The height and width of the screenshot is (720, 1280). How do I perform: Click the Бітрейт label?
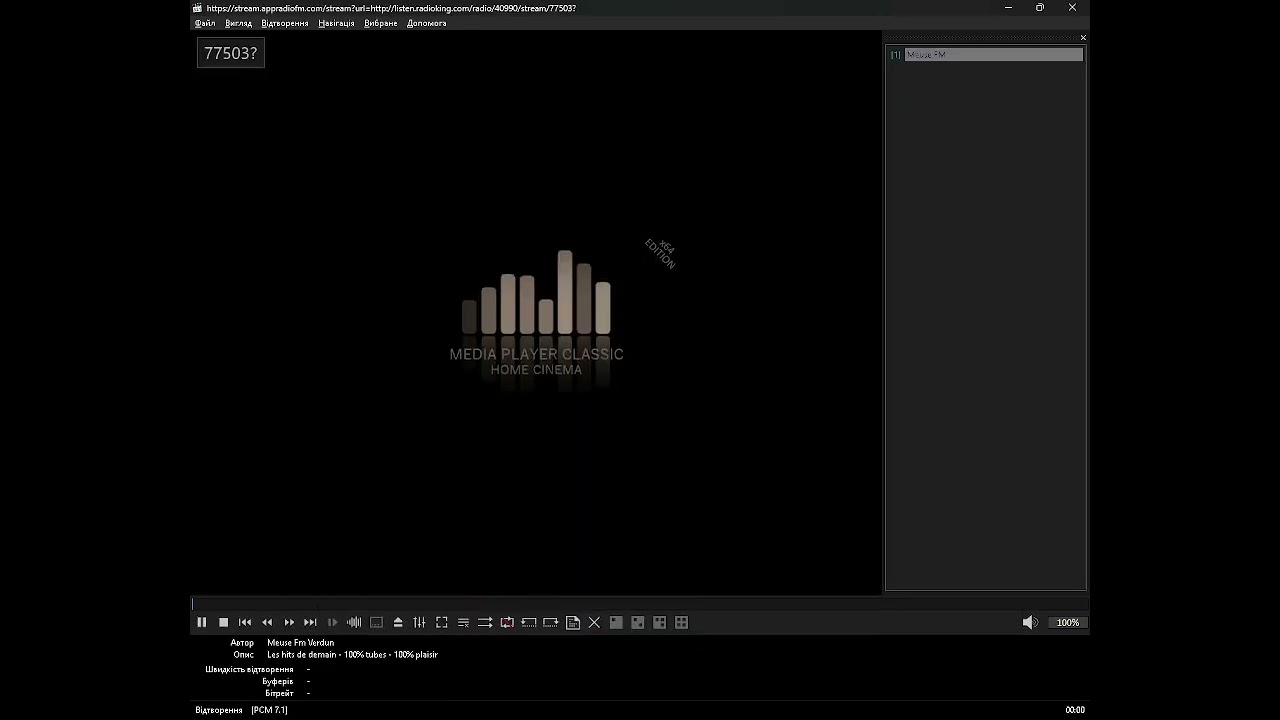tap(279, 693)
